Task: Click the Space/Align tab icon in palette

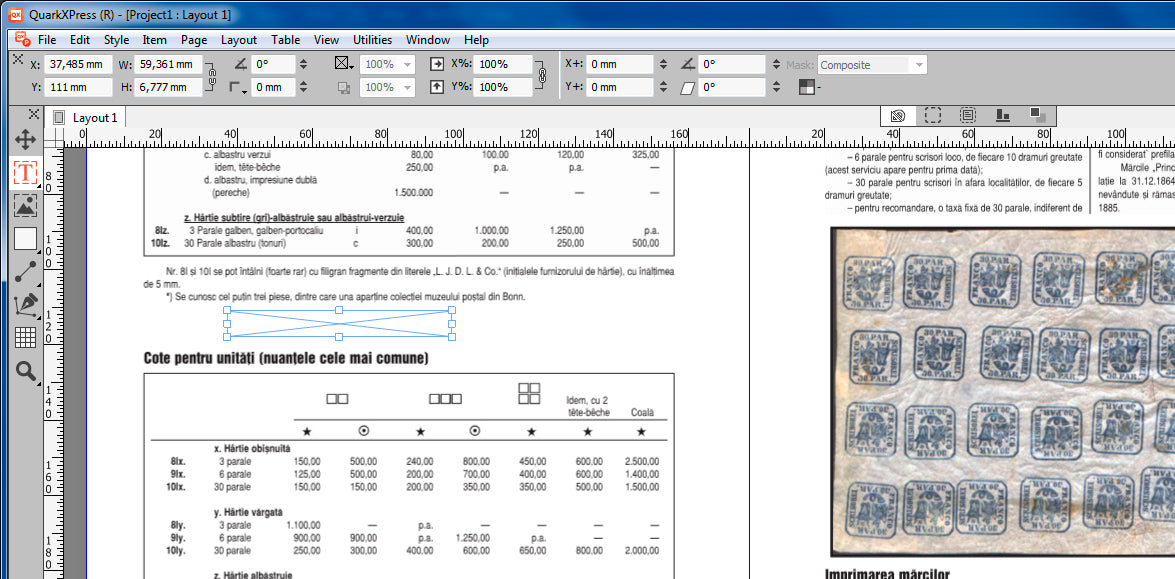Action: (1002, 116)
